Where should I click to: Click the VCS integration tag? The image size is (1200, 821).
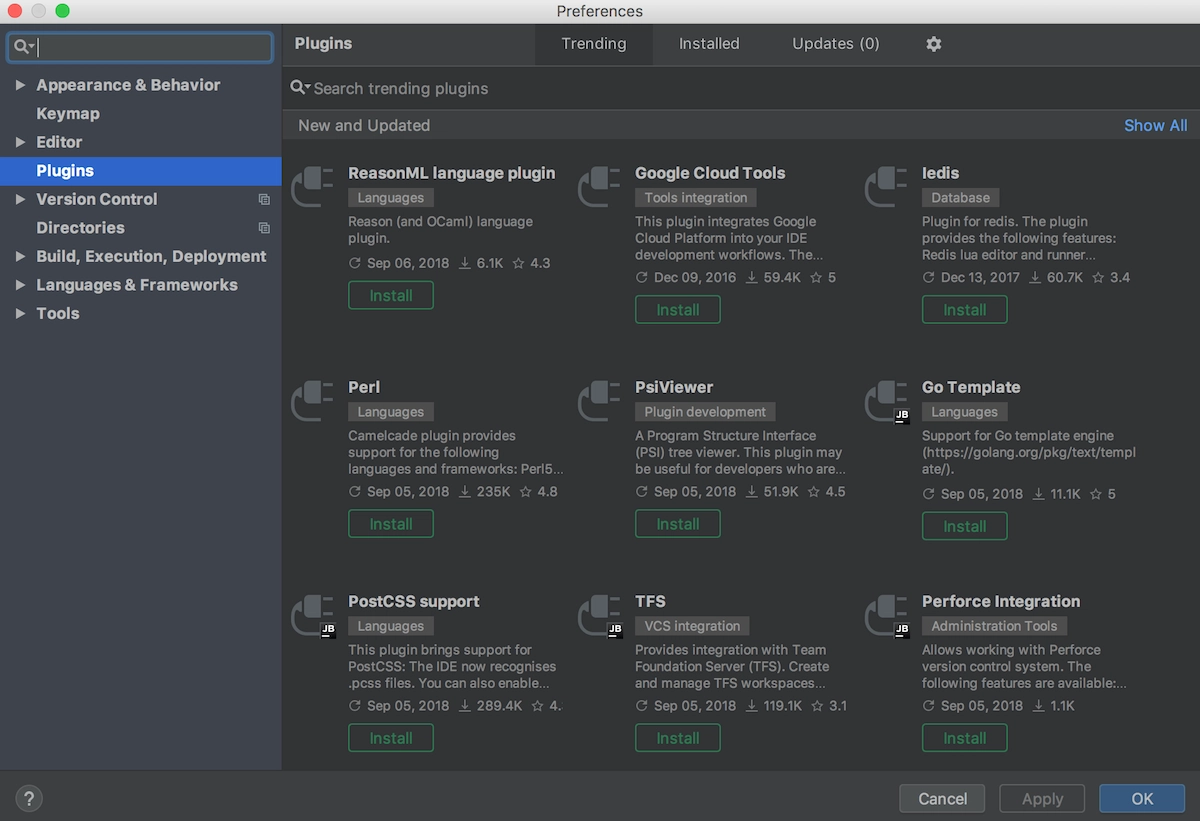point(692,626)
